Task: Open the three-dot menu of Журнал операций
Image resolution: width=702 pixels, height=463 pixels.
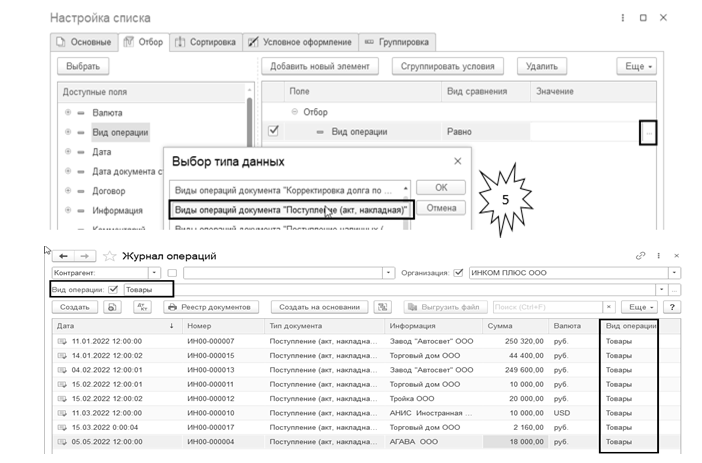Action: tap(659, 256)
